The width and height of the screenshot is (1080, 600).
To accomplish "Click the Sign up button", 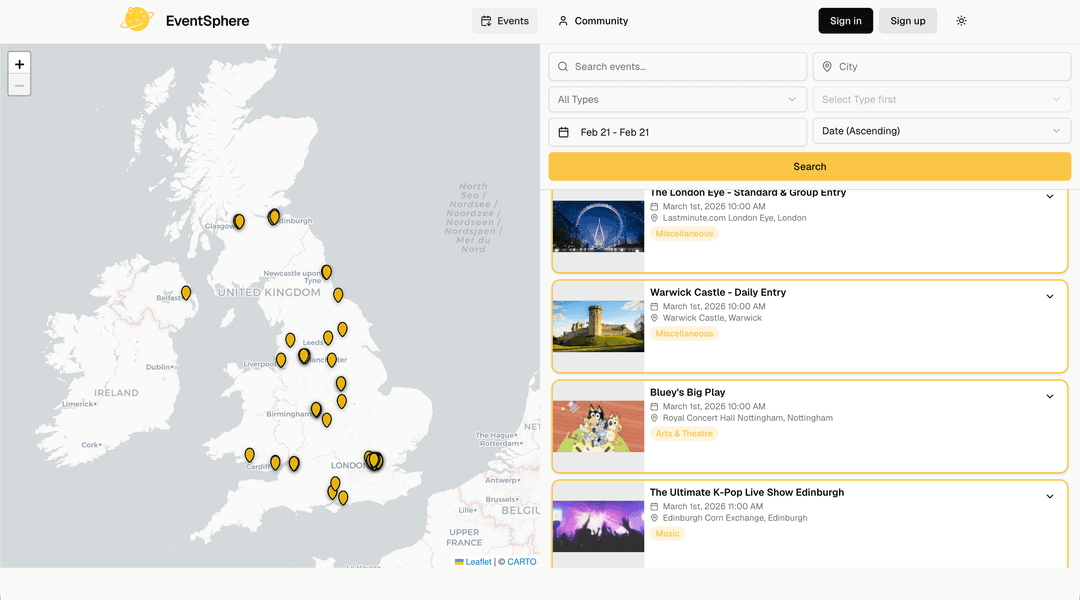I will point(907,20).
